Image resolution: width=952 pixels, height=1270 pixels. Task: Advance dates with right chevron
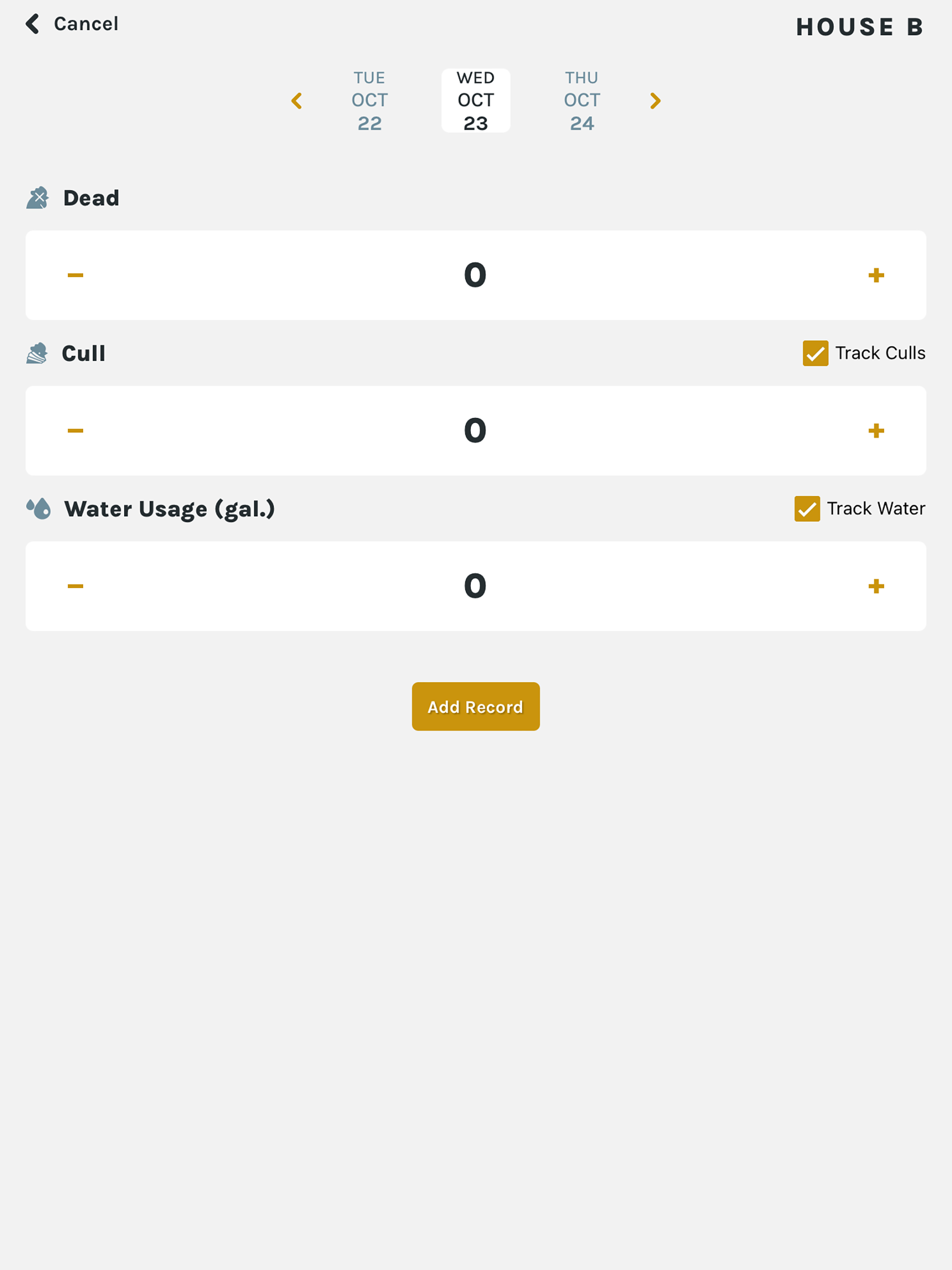(655, 101)
